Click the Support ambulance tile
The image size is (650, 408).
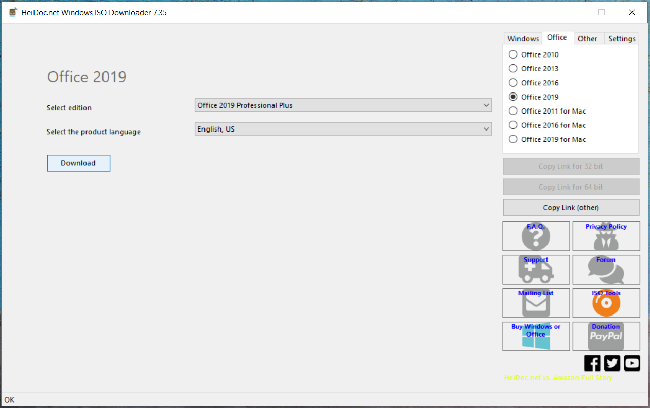(536, 270)
